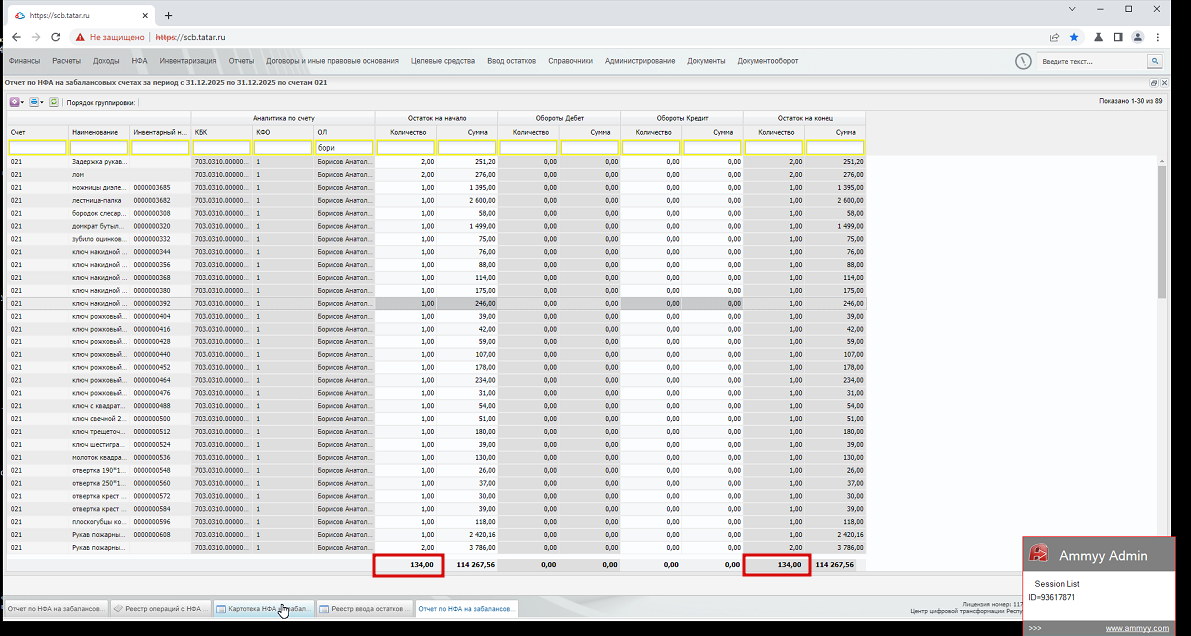Click the ОЛ filter field containing 'бори'
Screen dimensions: 1191x636
344,148
